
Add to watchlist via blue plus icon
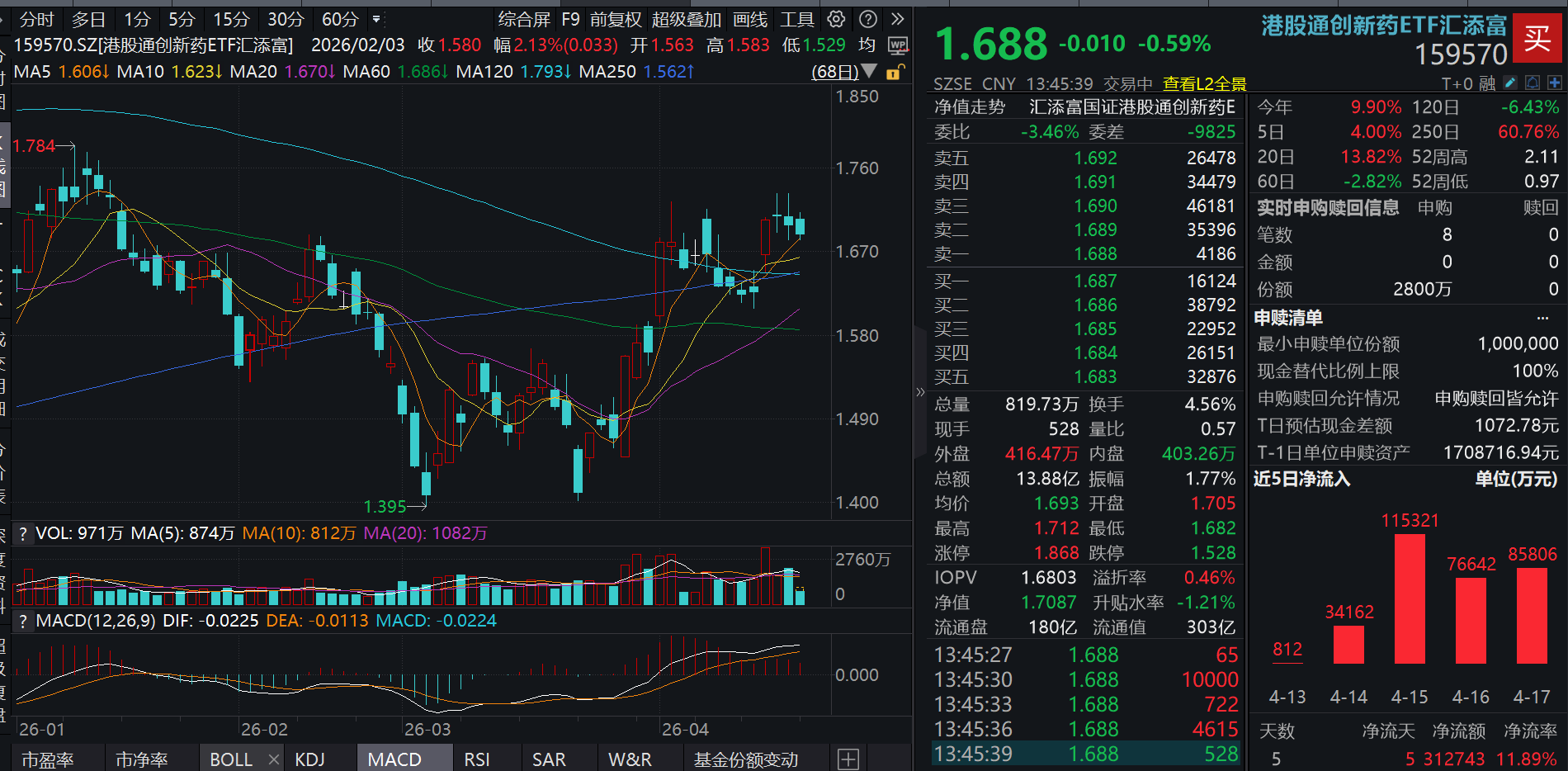pyautogui.click(x=1555, y=83)
